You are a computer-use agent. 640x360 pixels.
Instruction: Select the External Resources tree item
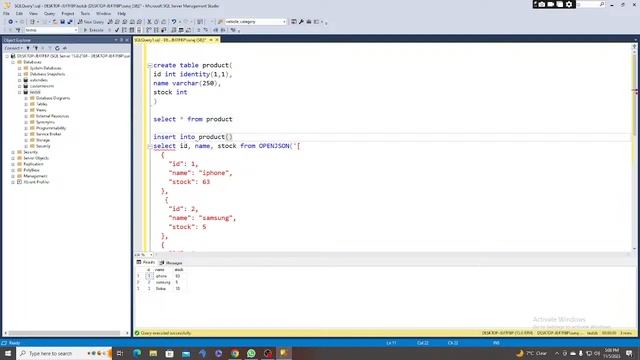click(x=52, y=116)
